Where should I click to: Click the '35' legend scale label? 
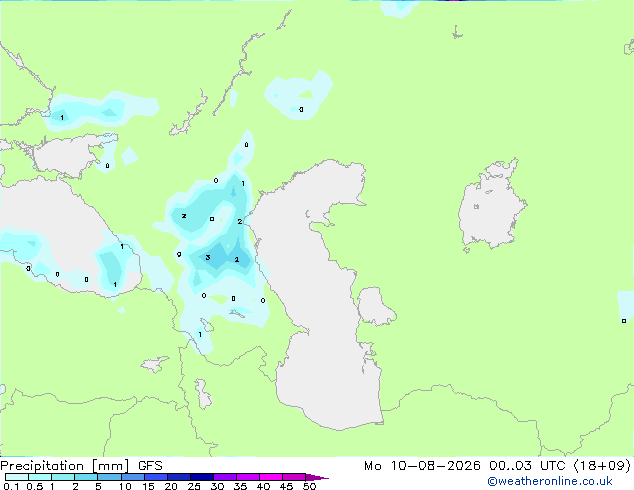[x=241, y=486]
